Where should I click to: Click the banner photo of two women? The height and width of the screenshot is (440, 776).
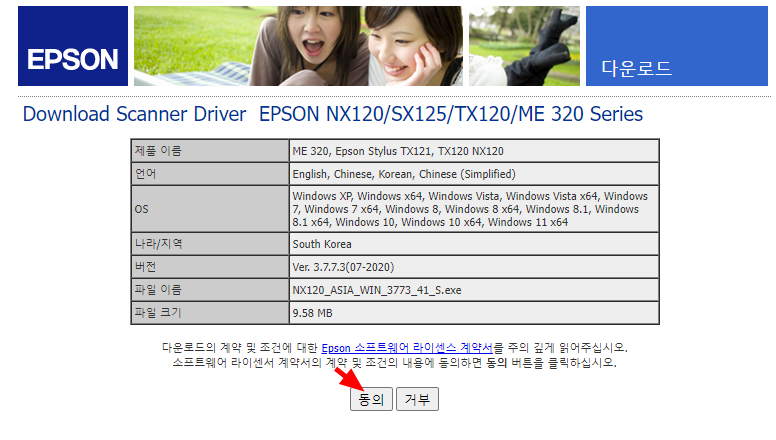click(x=298, y=46)
